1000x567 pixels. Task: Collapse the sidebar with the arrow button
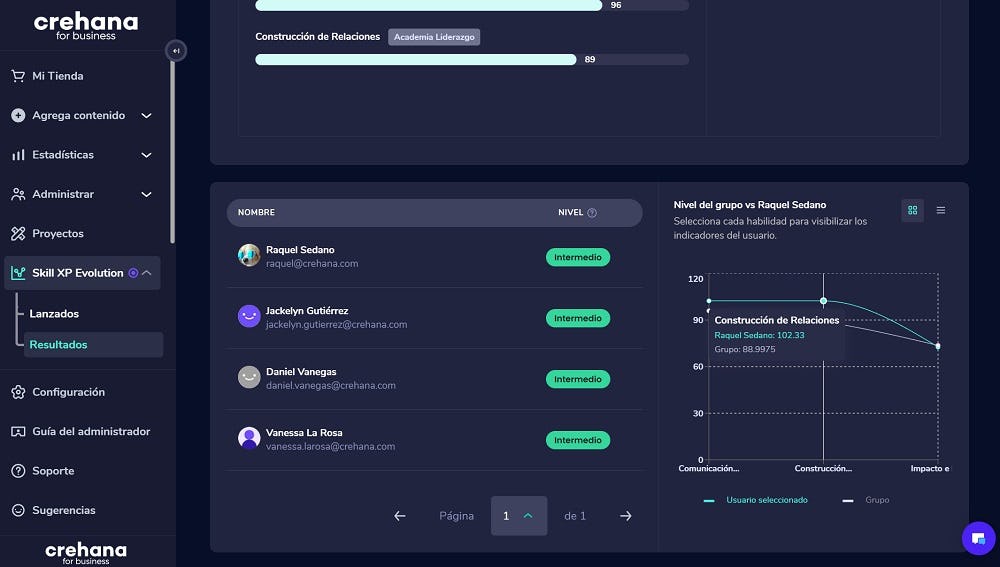pos(176,51)
